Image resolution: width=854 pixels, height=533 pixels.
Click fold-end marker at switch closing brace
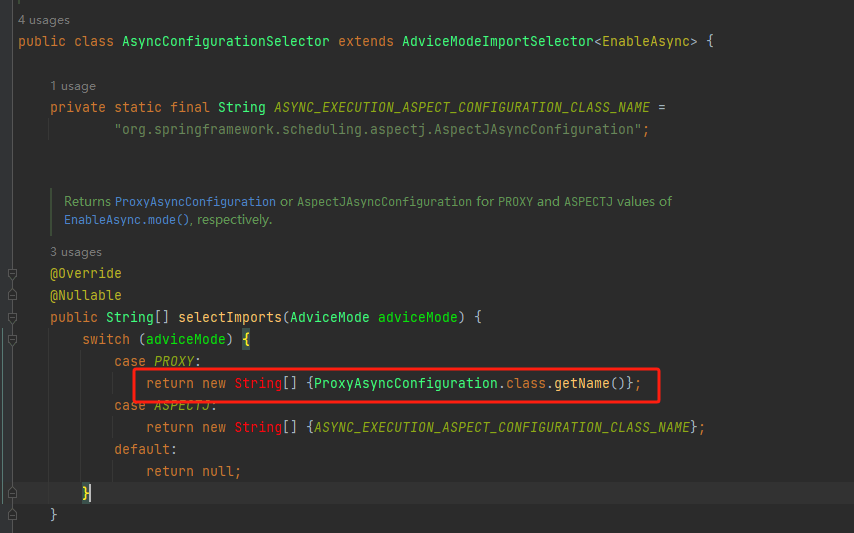click(x=12, y=493)
